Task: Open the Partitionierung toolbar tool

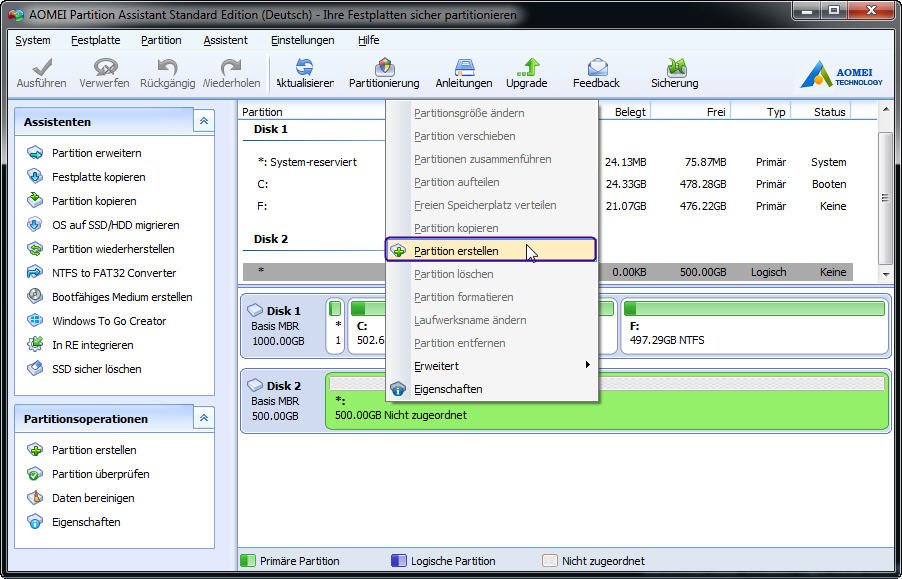Action: click(384, 67)
